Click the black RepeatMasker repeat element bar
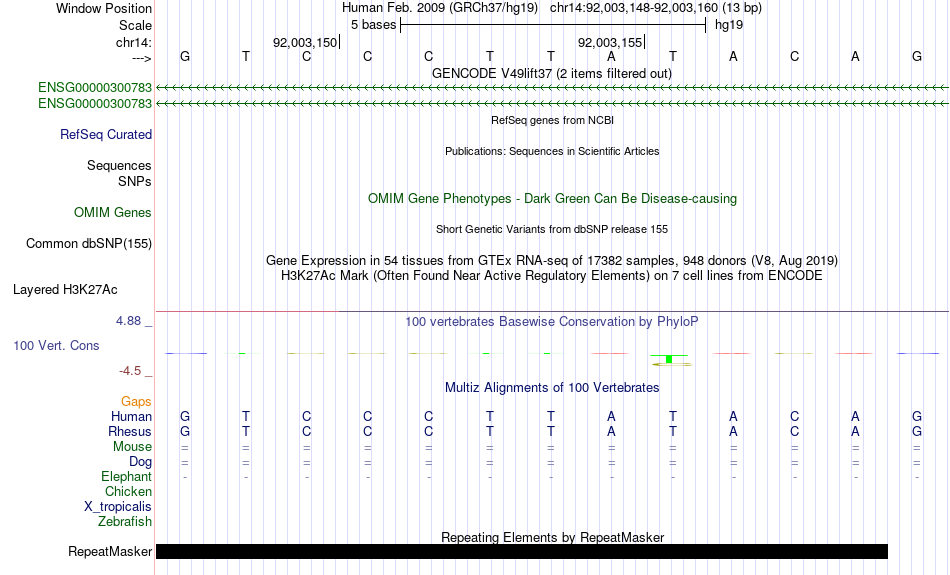 pos(522,551)
